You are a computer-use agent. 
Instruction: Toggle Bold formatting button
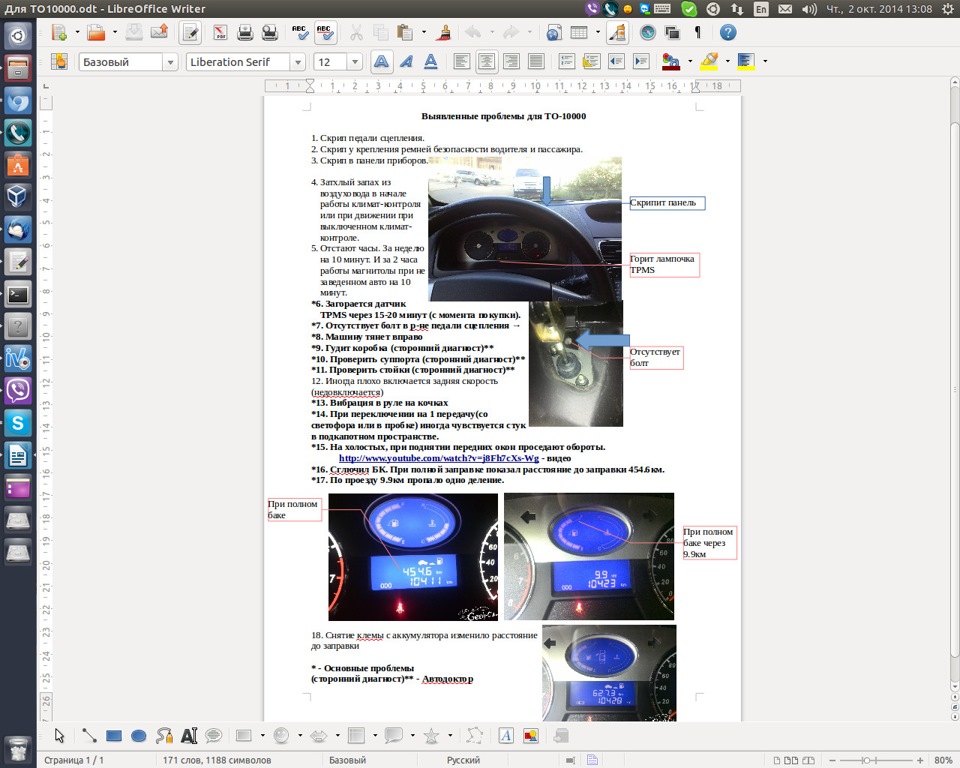click(382, 62)
